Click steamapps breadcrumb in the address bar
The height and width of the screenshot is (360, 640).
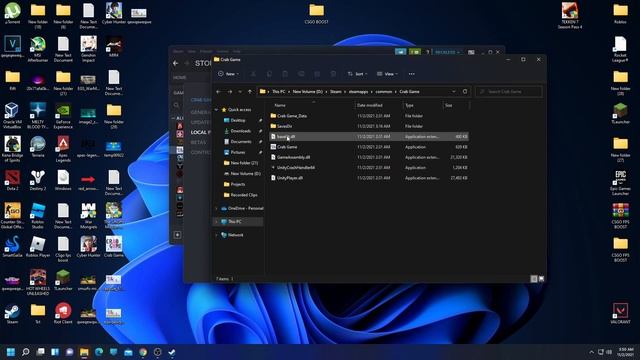[x=358, y=91]
